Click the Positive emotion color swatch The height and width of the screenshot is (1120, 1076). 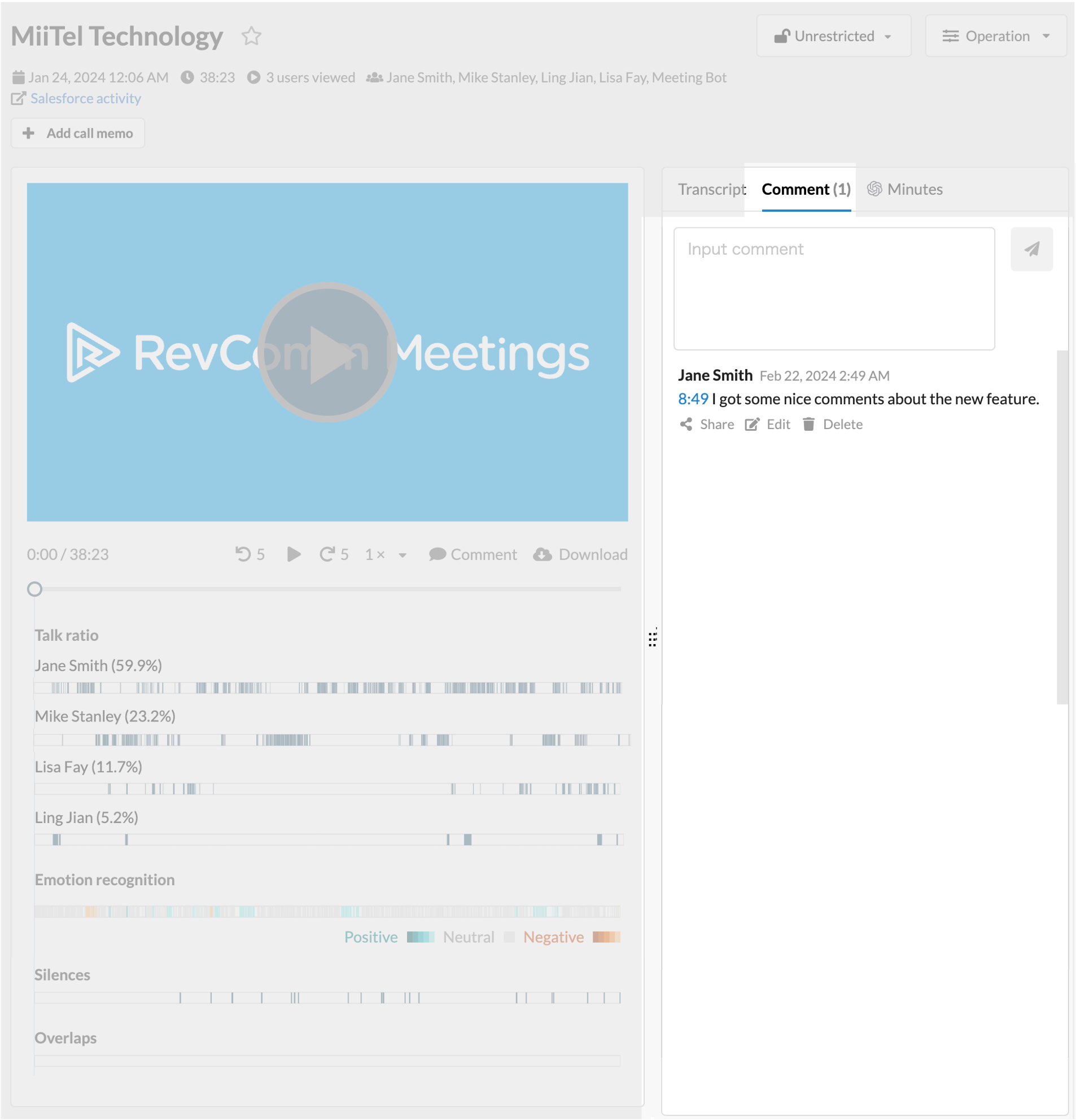(x=421, y=937)
